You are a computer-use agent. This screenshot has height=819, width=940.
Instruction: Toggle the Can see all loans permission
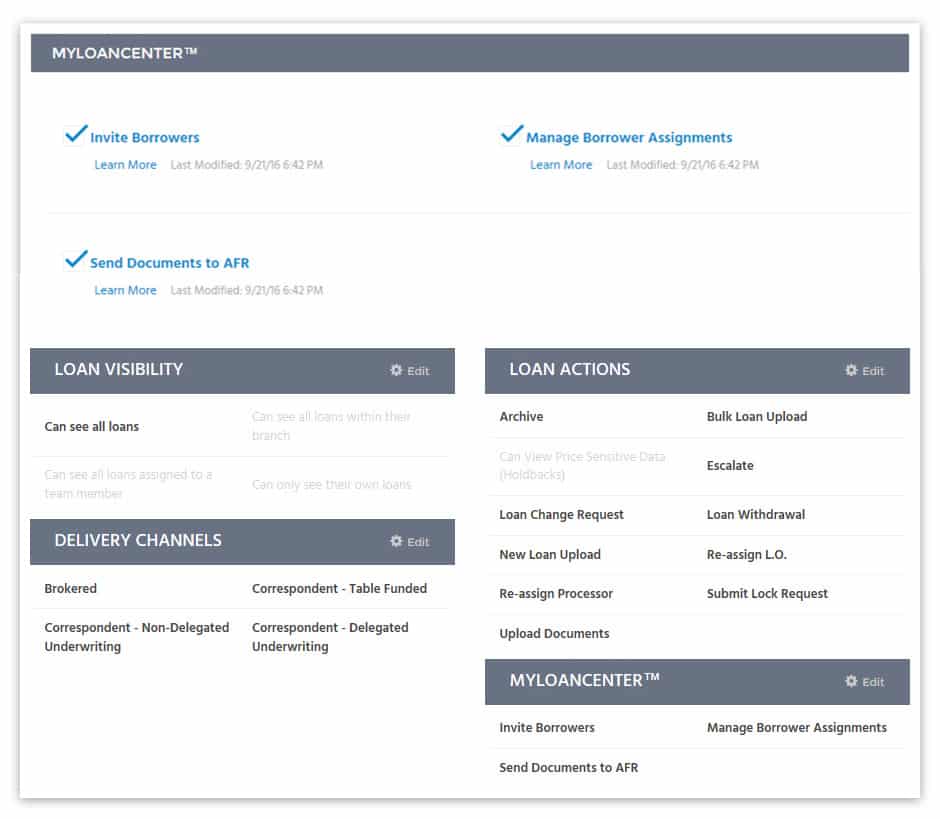[x=93, y=425]
